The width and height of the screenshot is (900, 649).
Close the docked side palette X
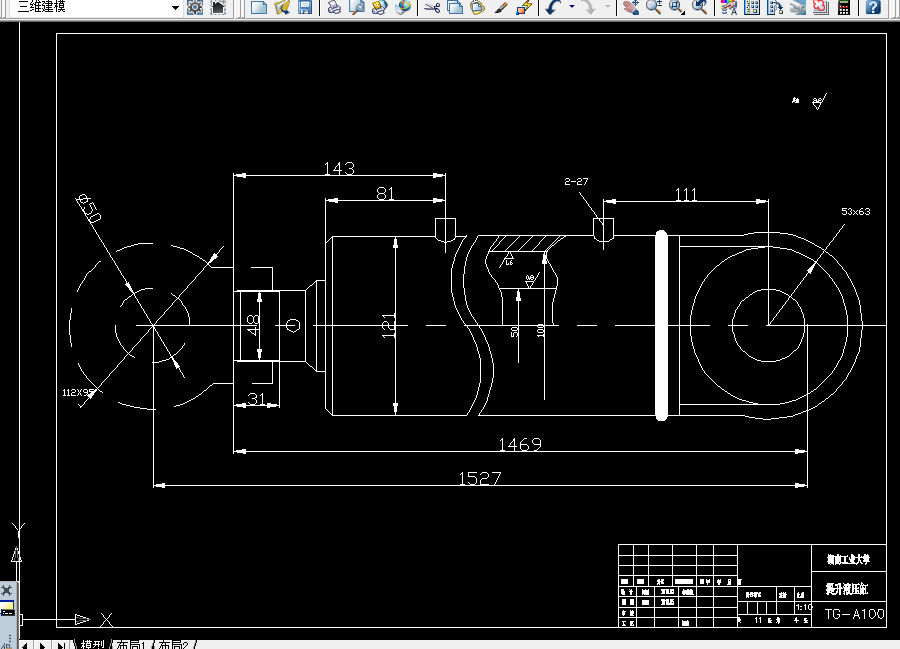point(6,589)
